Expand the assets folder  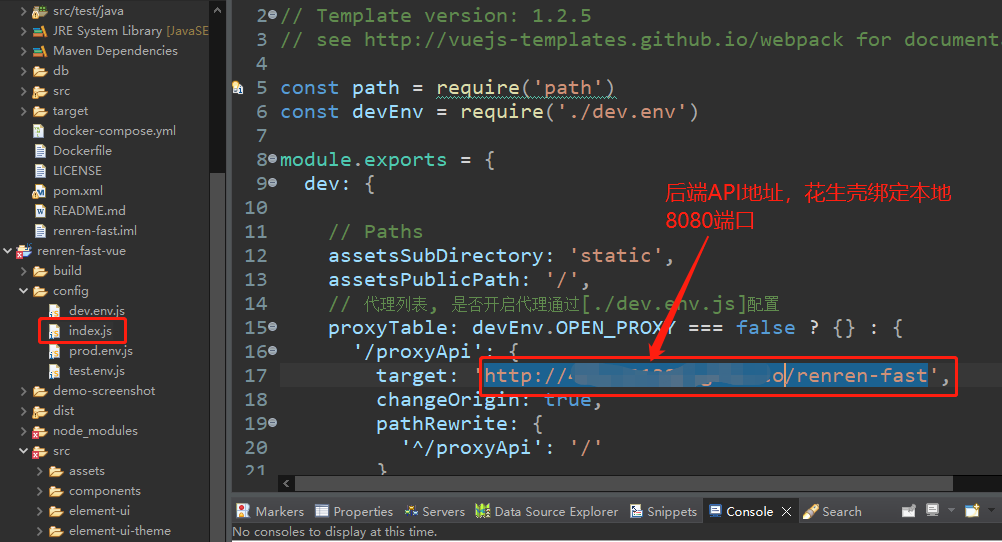pyautogui.click(x=40, y=471)
